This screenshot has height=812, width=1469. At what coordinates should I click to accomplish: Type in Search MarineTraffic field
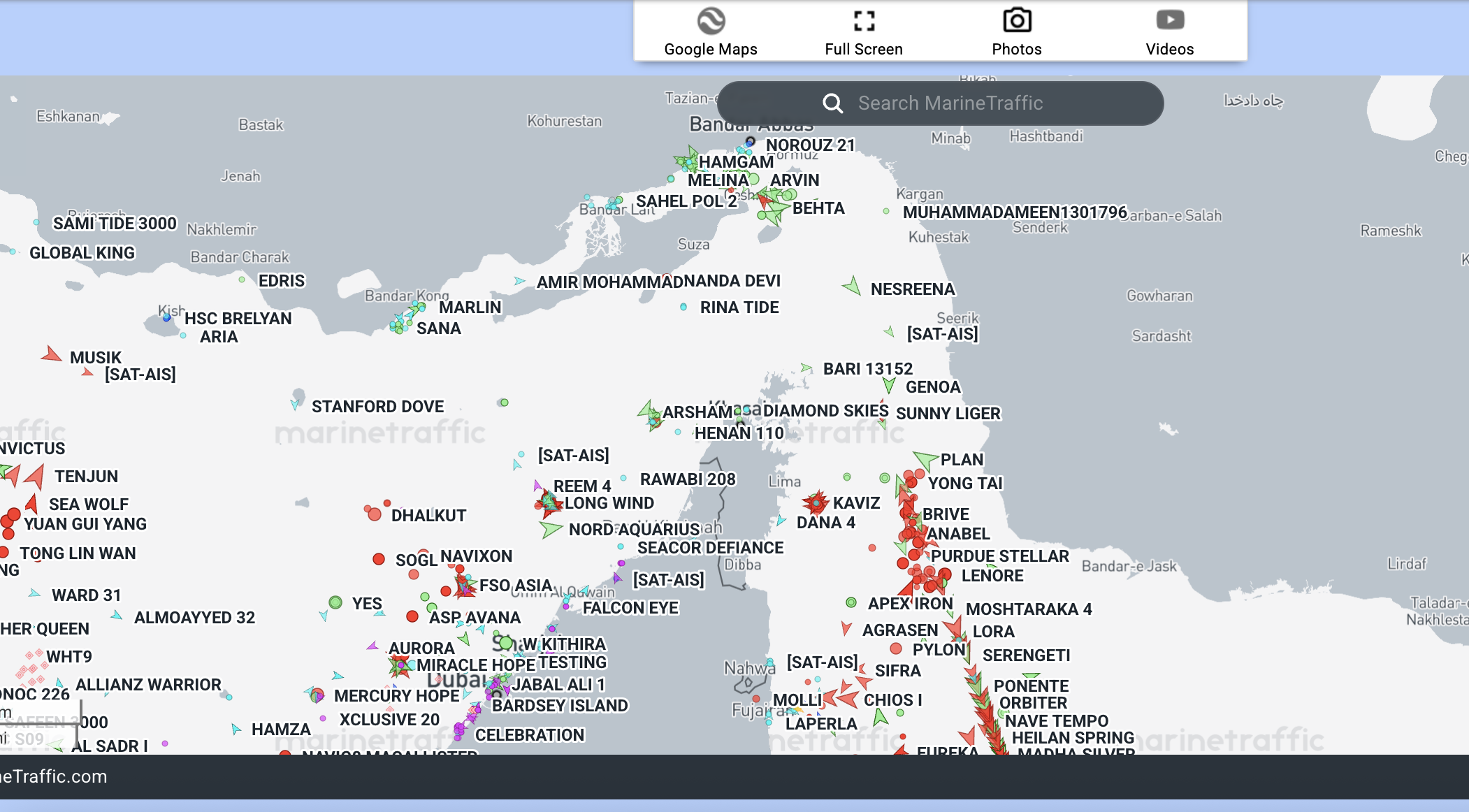[x=978, y=103]
